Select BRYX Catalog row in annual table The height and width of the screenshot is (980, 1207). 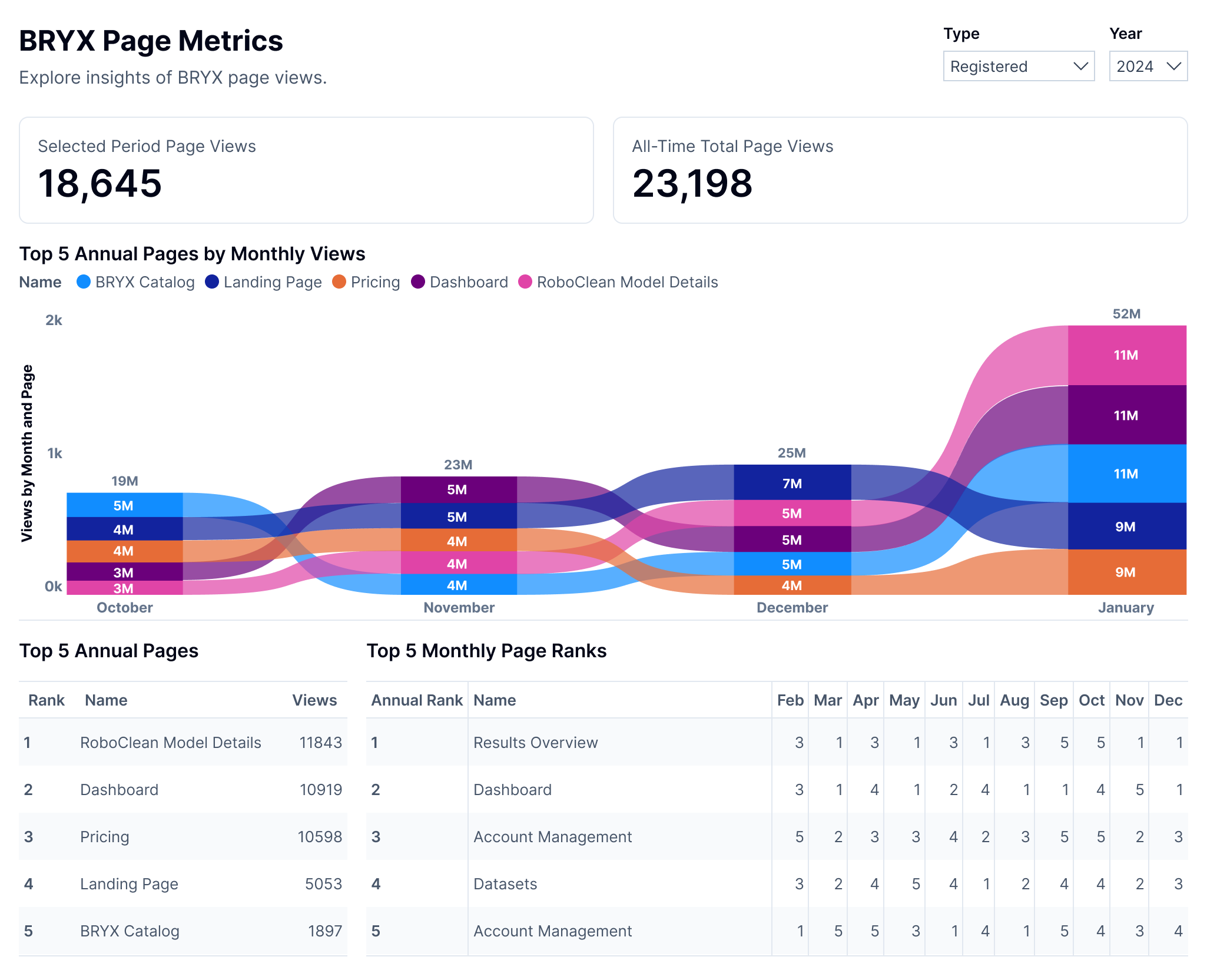(183, 931)
